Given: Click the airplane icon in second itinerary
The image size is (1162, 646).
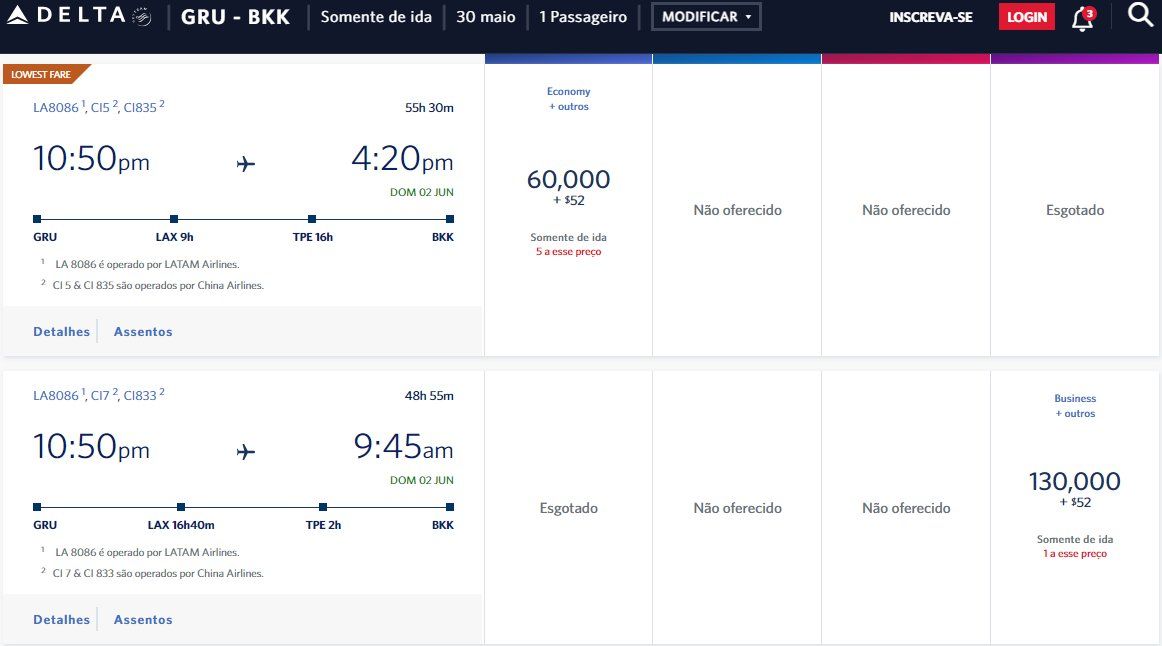Looking at the screenshot, I should point(246,451).
